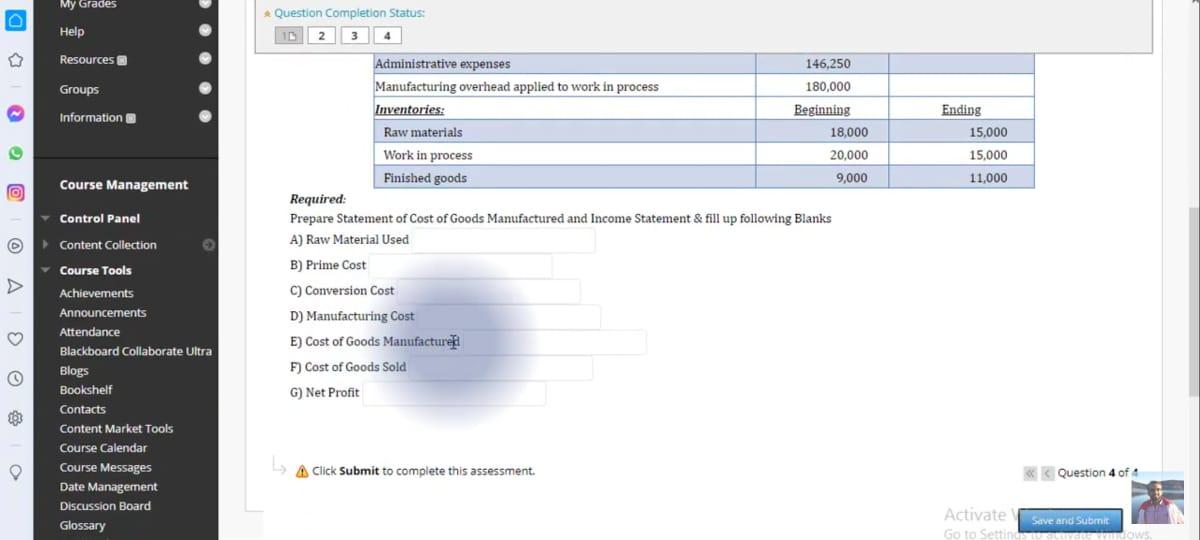This screenshot has height=540, width=1200.
Task: Click the Administrative expenses value 146,250
Action: point(828,64)
